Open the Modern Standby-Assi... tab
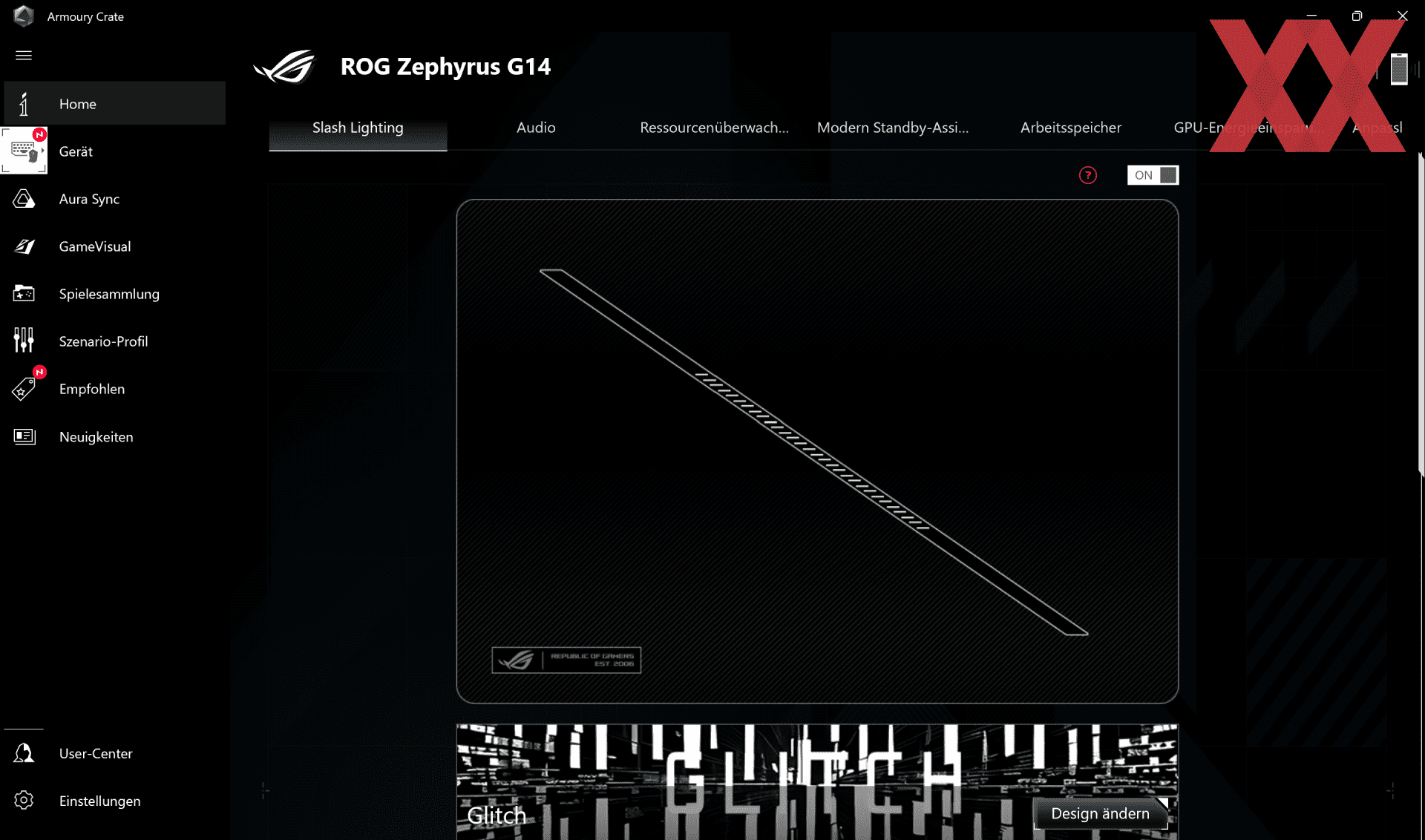Image resolution: width=1425 pixels, height=840 pixels. point(892,128)
